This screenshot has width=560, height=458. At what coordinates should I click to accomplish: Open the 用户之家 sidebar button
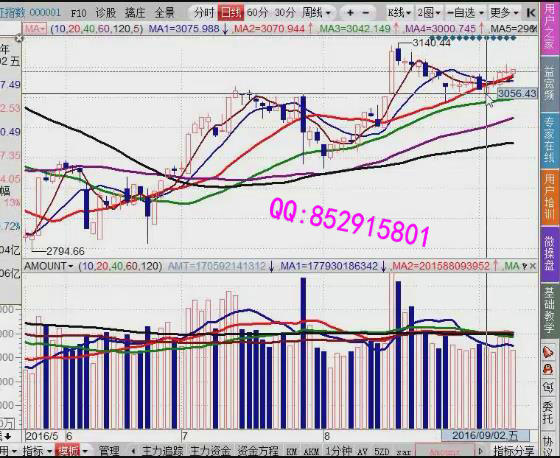pos(549,27)
